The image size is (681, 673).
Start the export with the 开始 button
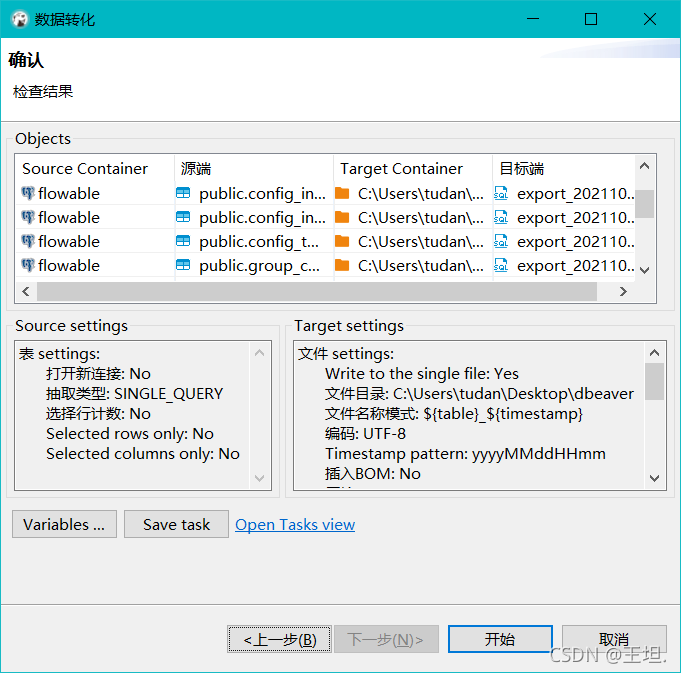(500, 639)
